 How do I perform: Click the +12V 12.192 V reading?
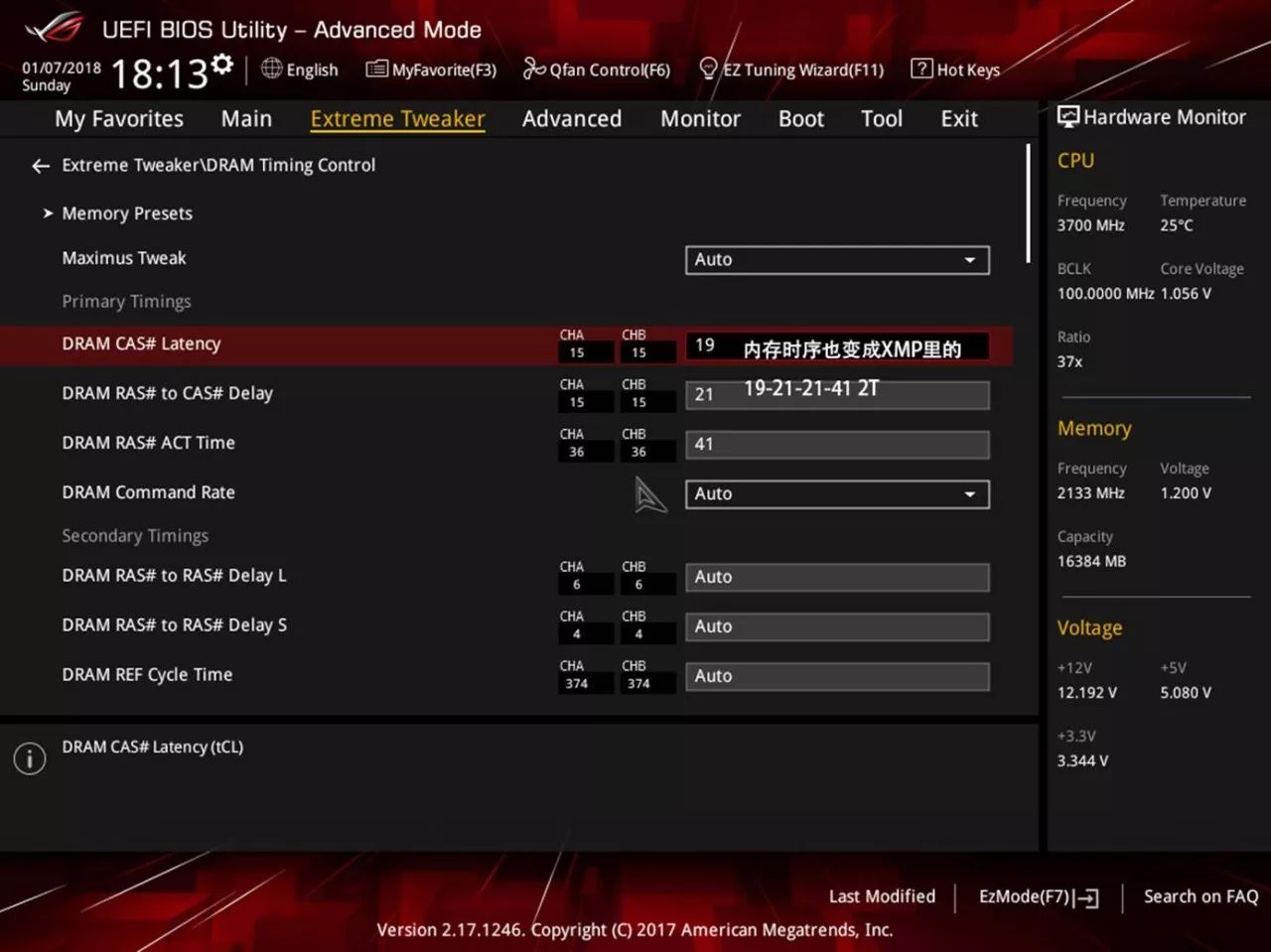point(1086,693)
